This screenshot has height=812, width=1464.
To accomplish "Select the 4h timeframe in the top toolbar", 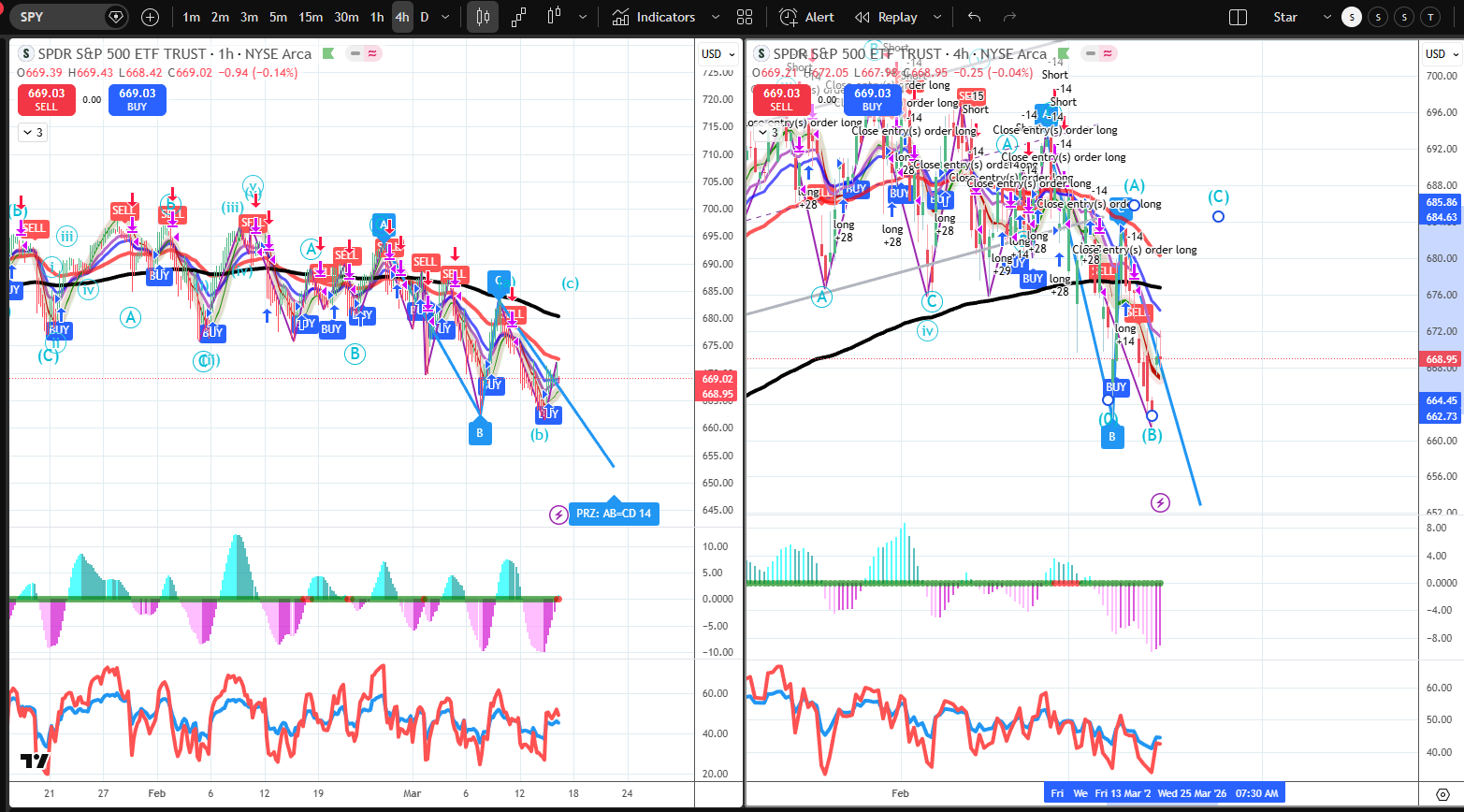I will [402, 17].
